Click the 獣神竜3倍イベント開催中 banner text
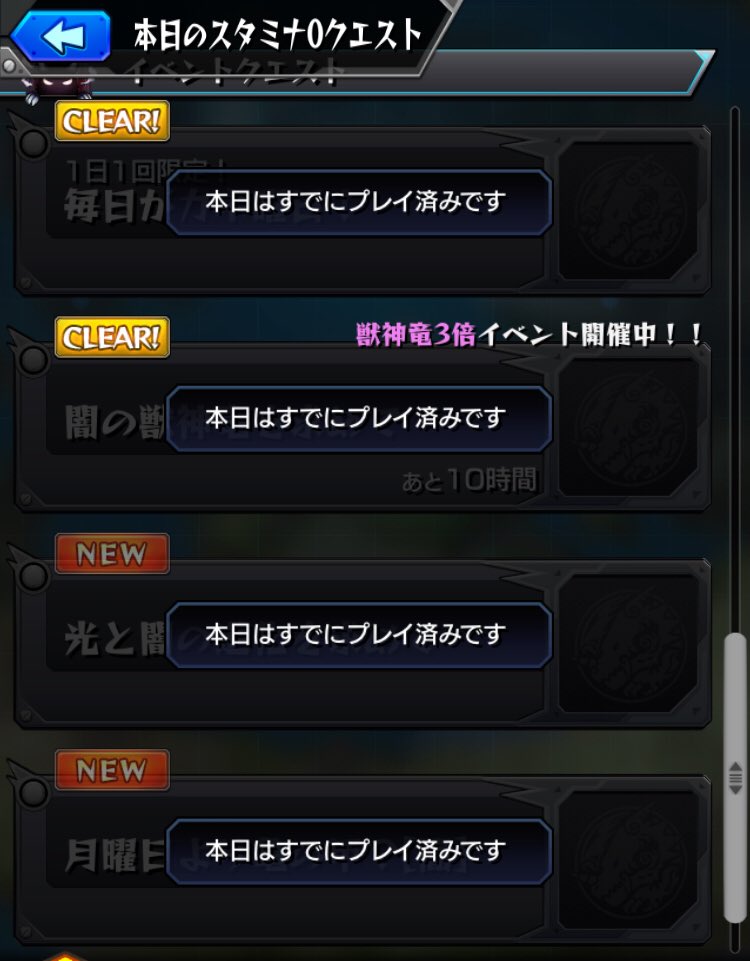750x961 pixels. [529, 335]
